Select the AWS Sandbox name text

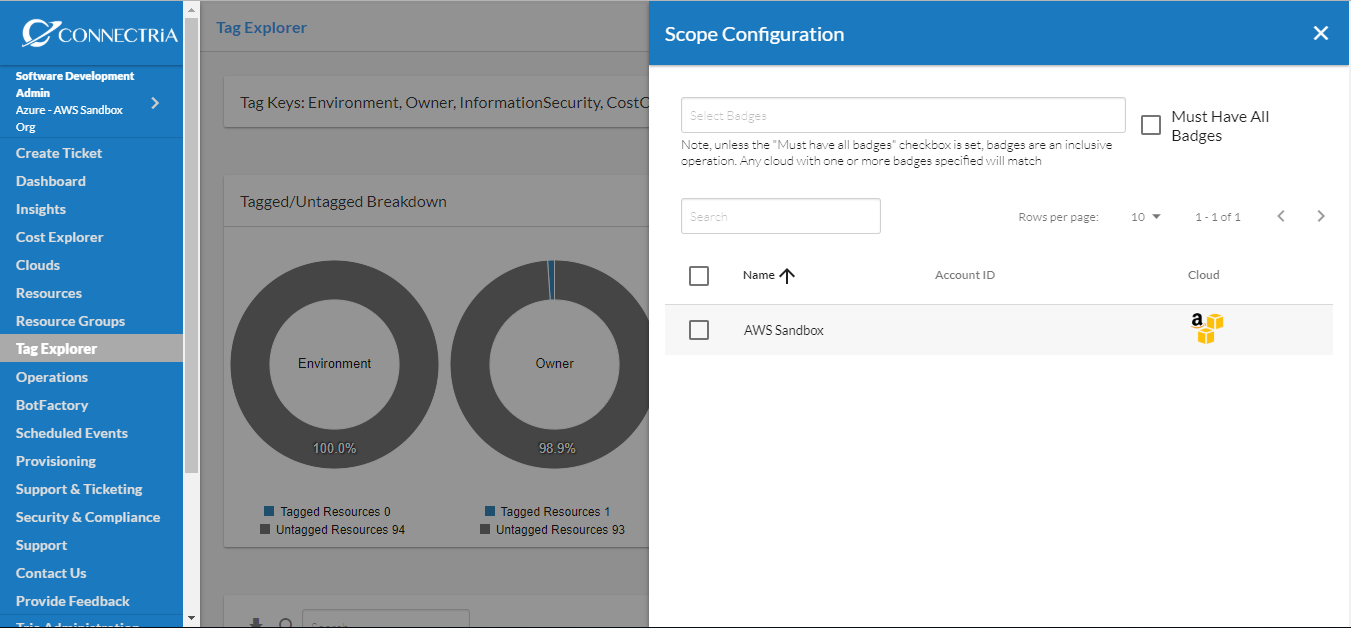784,330
